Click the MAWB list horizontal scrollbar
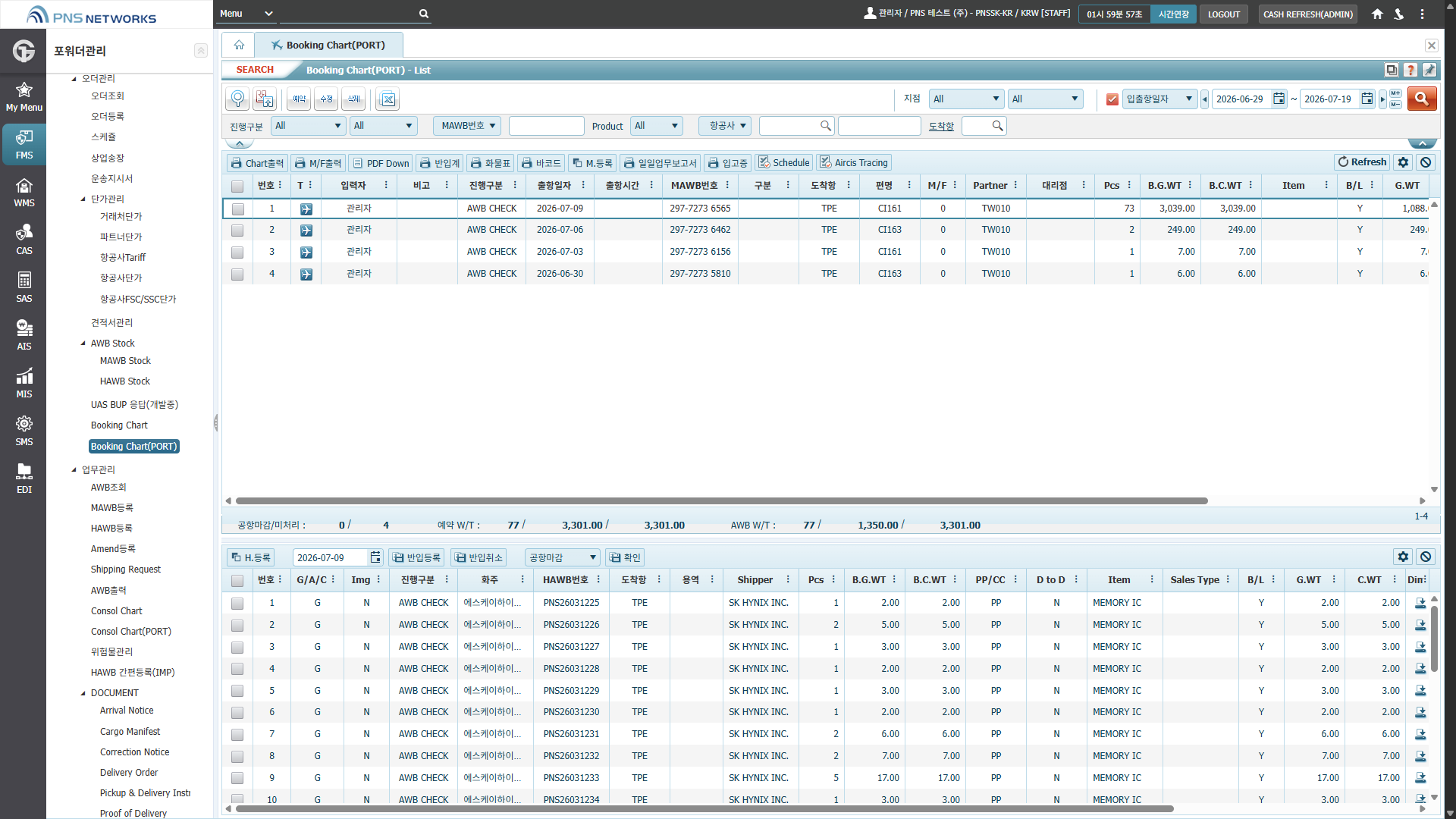Screen dimensions: 1456x819 (721, 500)
